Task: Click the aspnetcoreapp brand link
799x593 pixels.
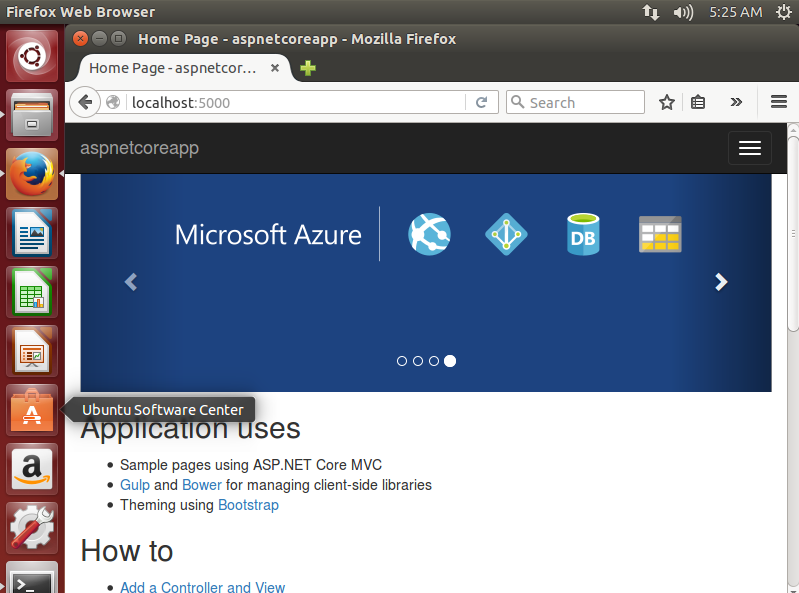Action: coord(139,148)
